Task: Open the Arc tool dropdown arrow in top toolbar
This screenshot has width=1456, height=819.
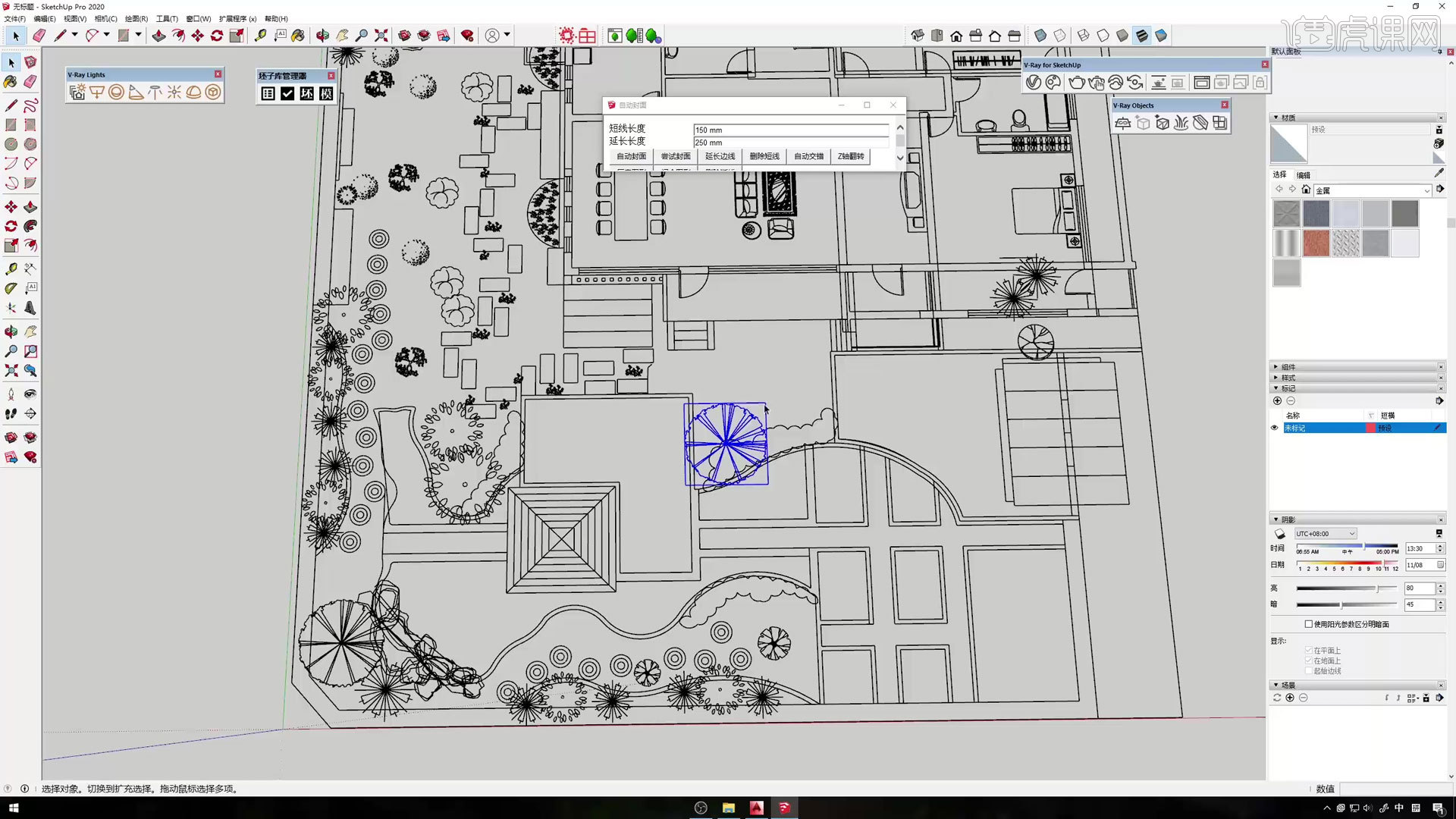Action: [106, 35]
